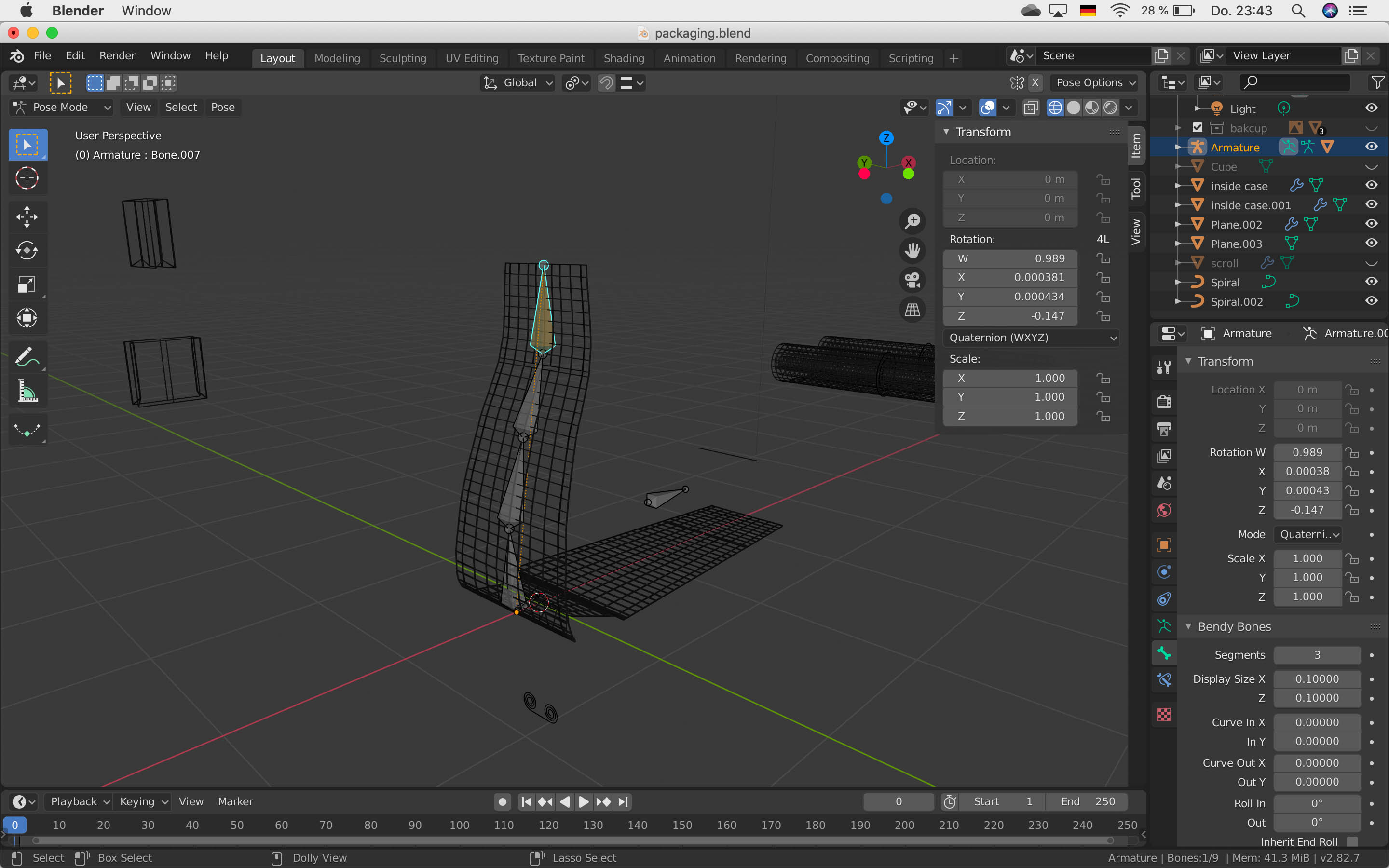
Task: Activate the Breakdowner pose tool
Action: (x=27, y=429)
